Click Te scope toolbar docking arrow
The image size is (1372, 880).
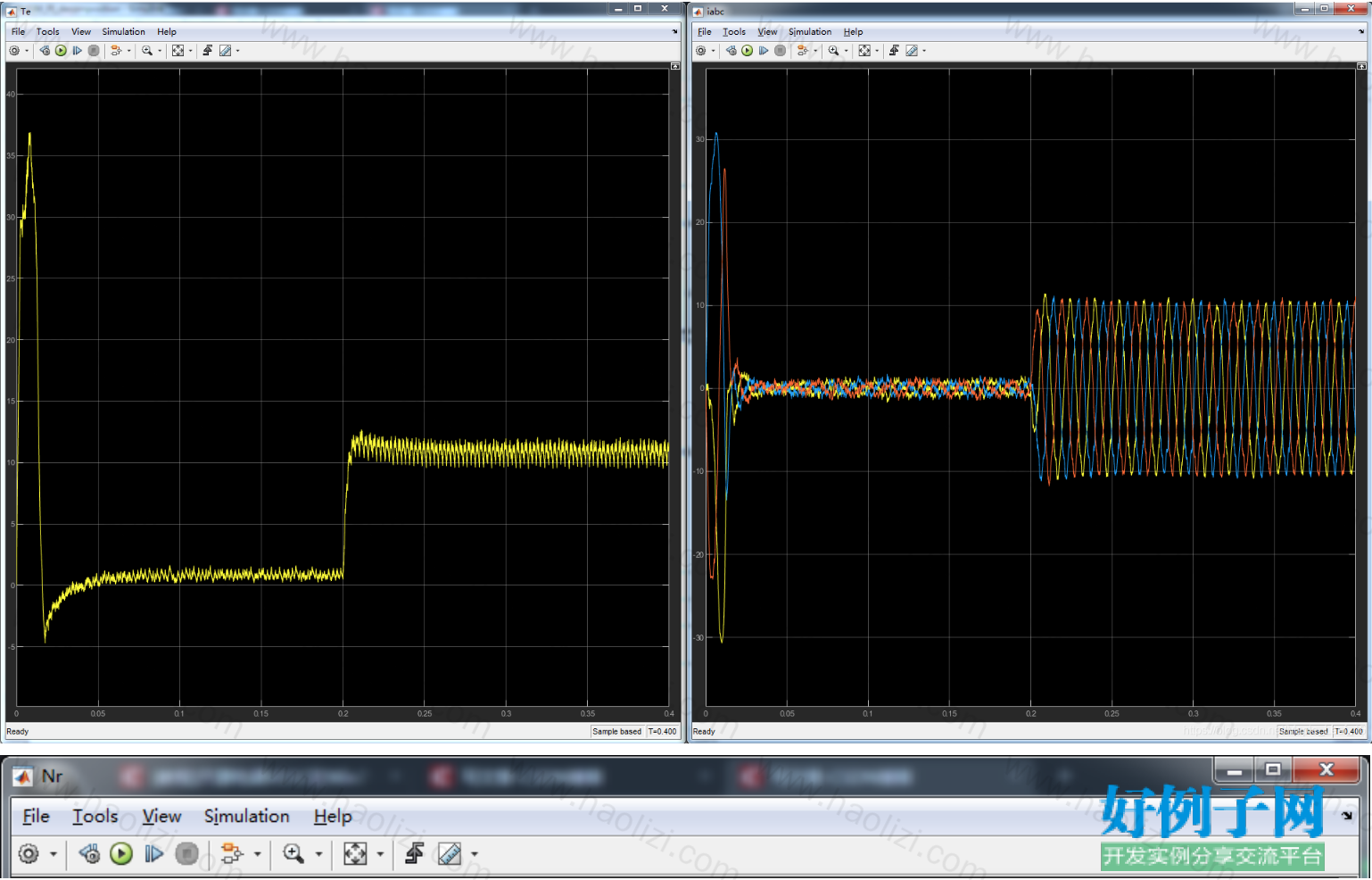pyautogui.click(x=674, y=31)
